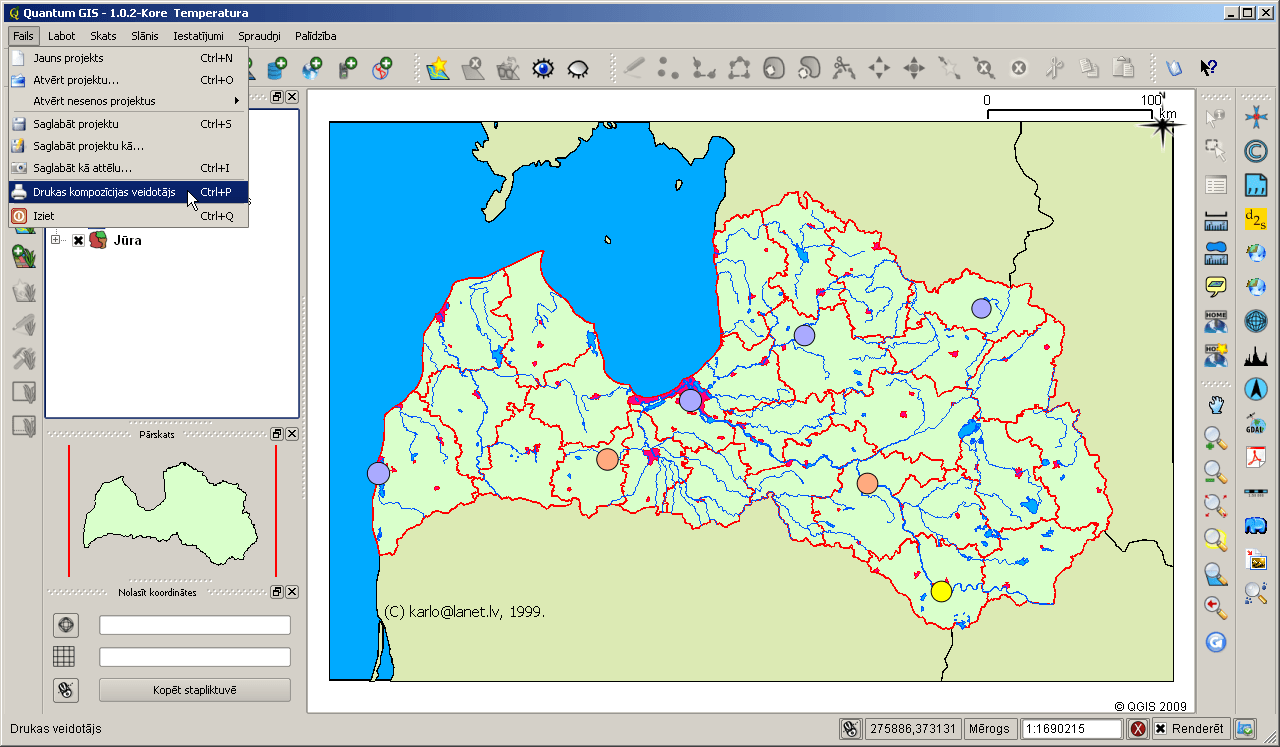
Task: Click the red stop rendering button
Action: point(1138,729)
